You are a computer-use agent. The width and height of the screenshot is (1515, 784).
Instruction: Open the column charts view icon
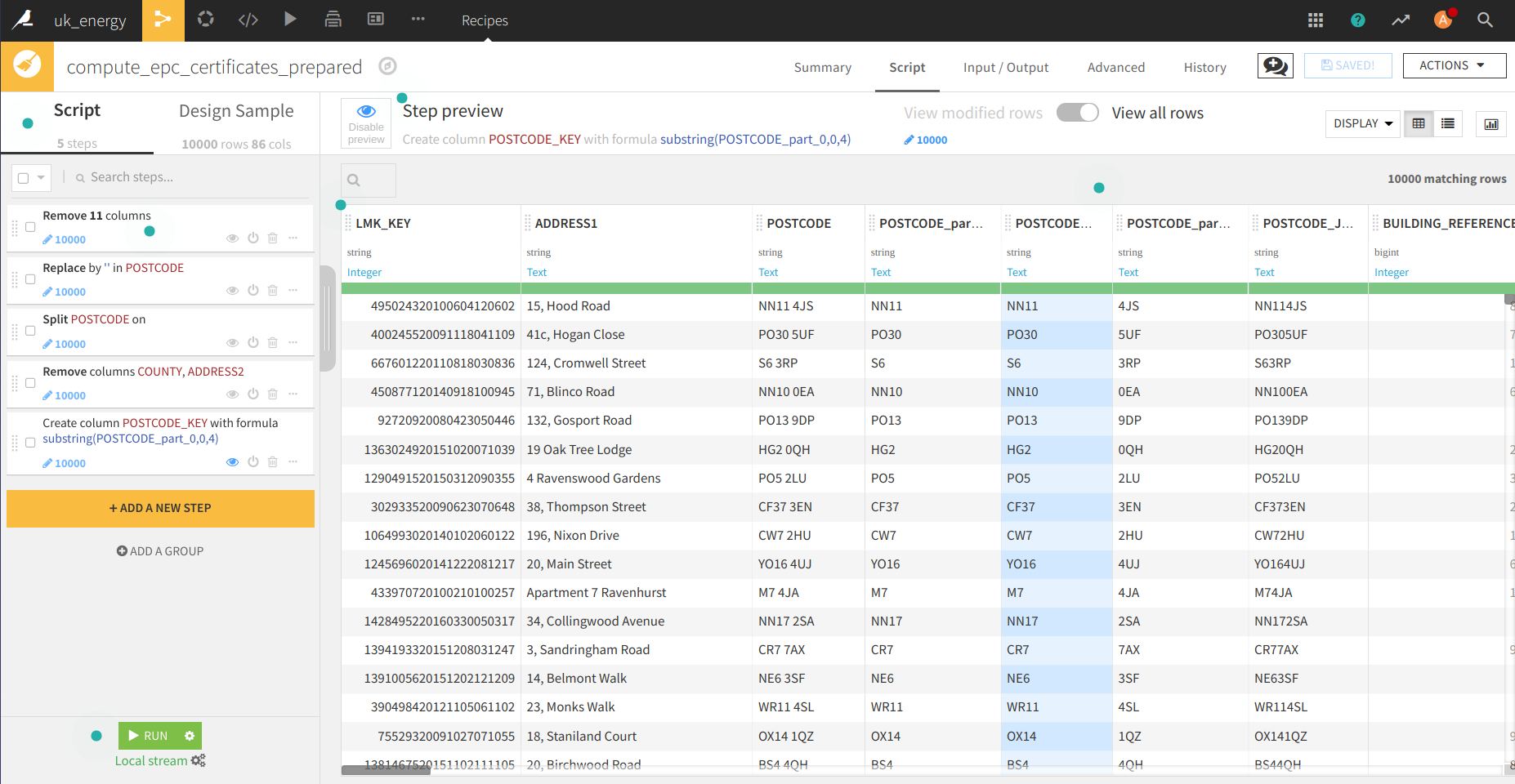click(1490, 124)
